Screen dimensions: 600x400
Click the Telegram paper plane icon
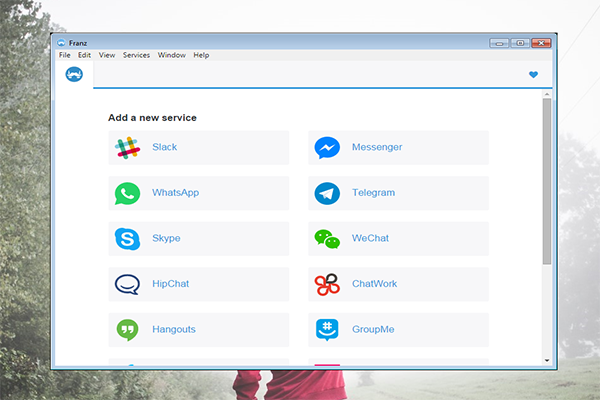pos(327,193)
